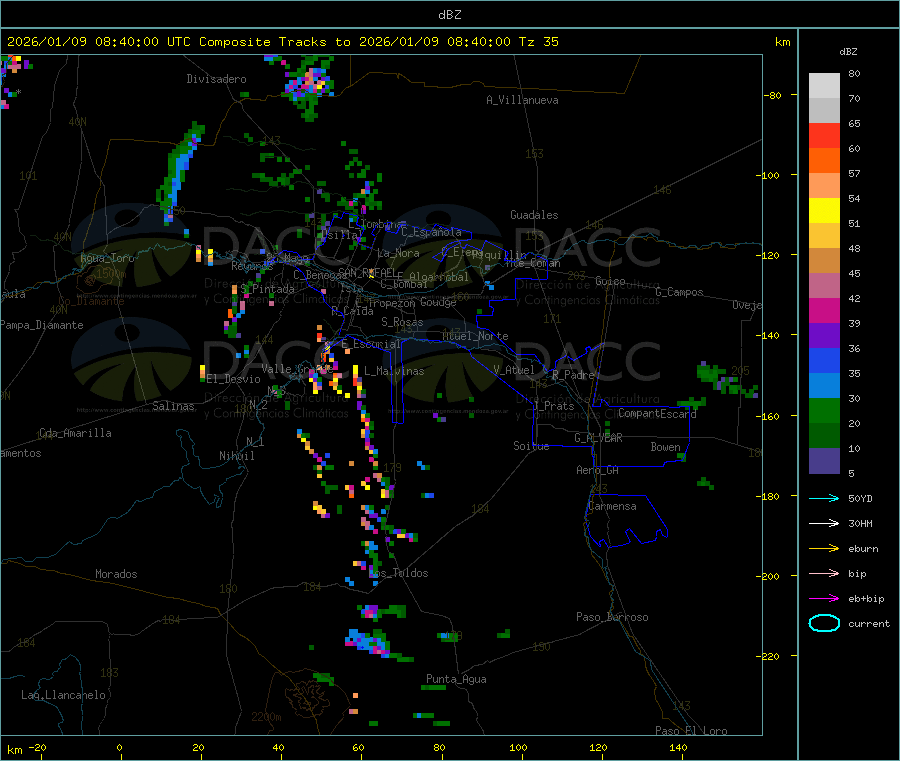The height and width of the screenshot is (761, 900).
Task: Click the 140 km tick on bottom axis
Action: [678, 748]
